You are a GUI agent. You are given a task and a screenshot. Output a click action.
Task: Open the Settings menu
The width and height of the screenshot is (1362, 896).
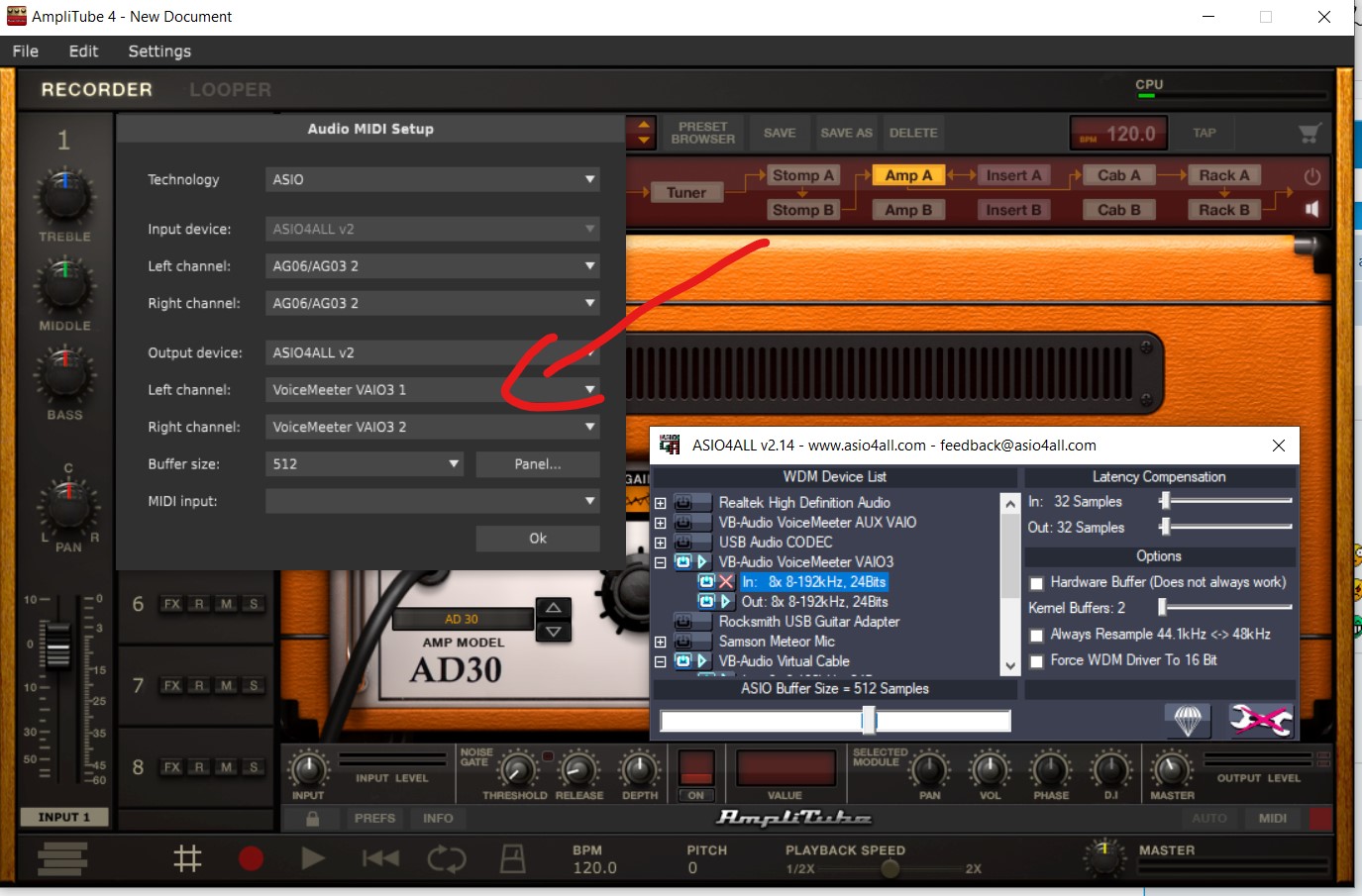pyautogui.click(x=159, y=51)
